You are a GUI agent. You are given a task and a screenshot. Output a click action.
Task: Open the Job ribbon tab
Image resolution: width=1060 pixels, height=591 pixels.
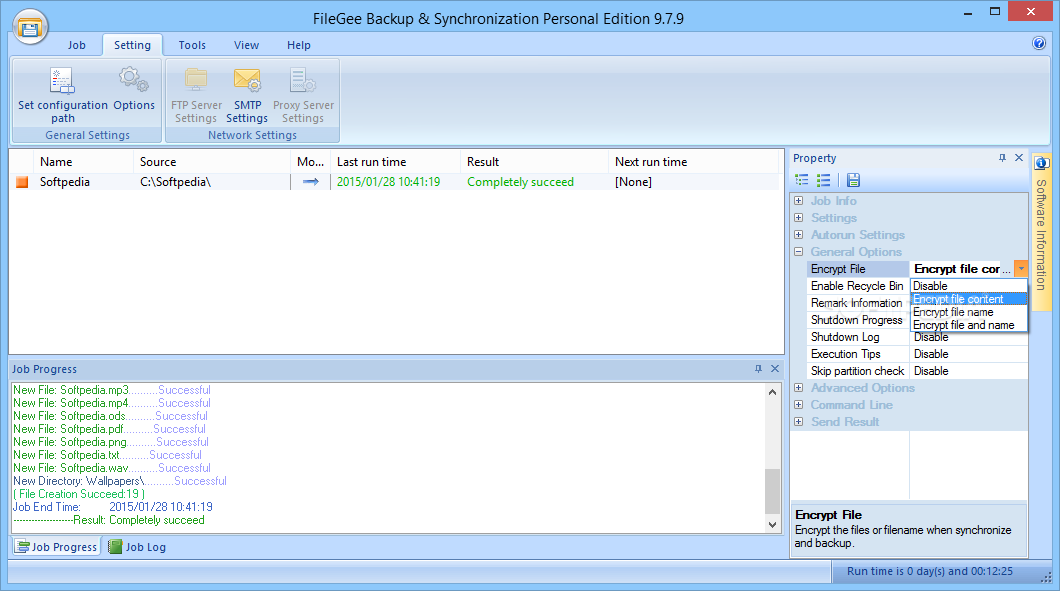(76, 45)
